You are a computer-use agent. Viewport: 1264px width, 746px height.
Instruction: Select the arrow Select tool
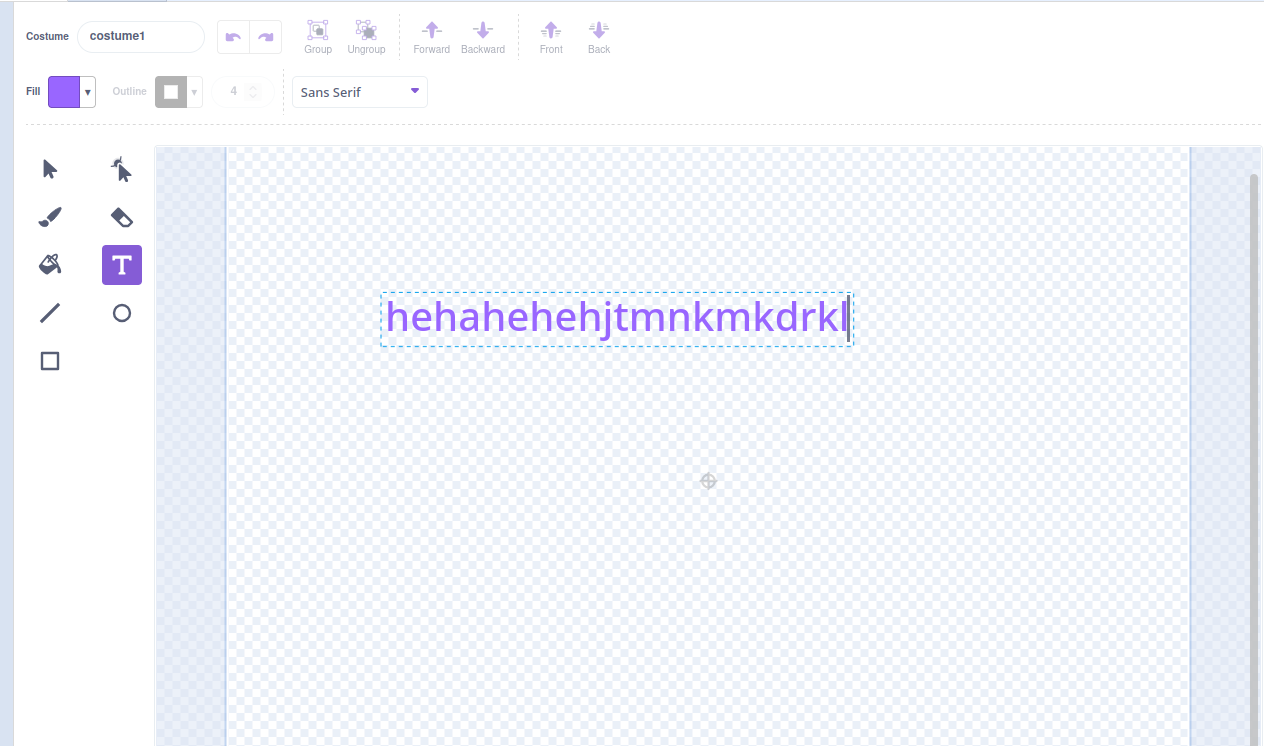click(50, 170)
